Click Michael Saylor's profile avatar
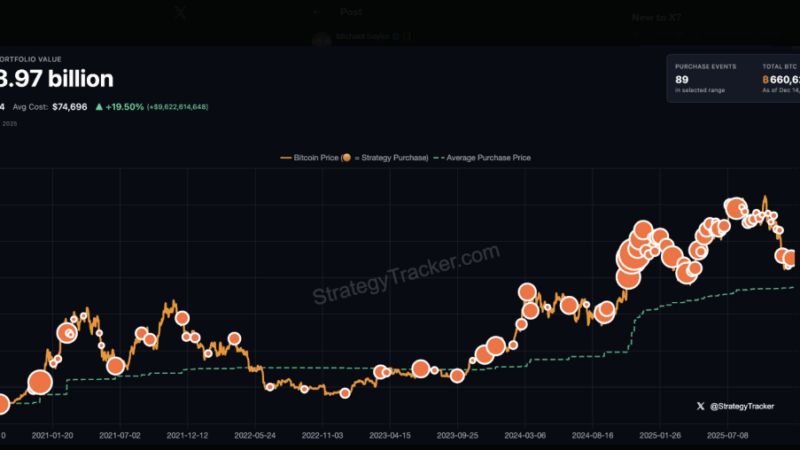 click(321, 39)
